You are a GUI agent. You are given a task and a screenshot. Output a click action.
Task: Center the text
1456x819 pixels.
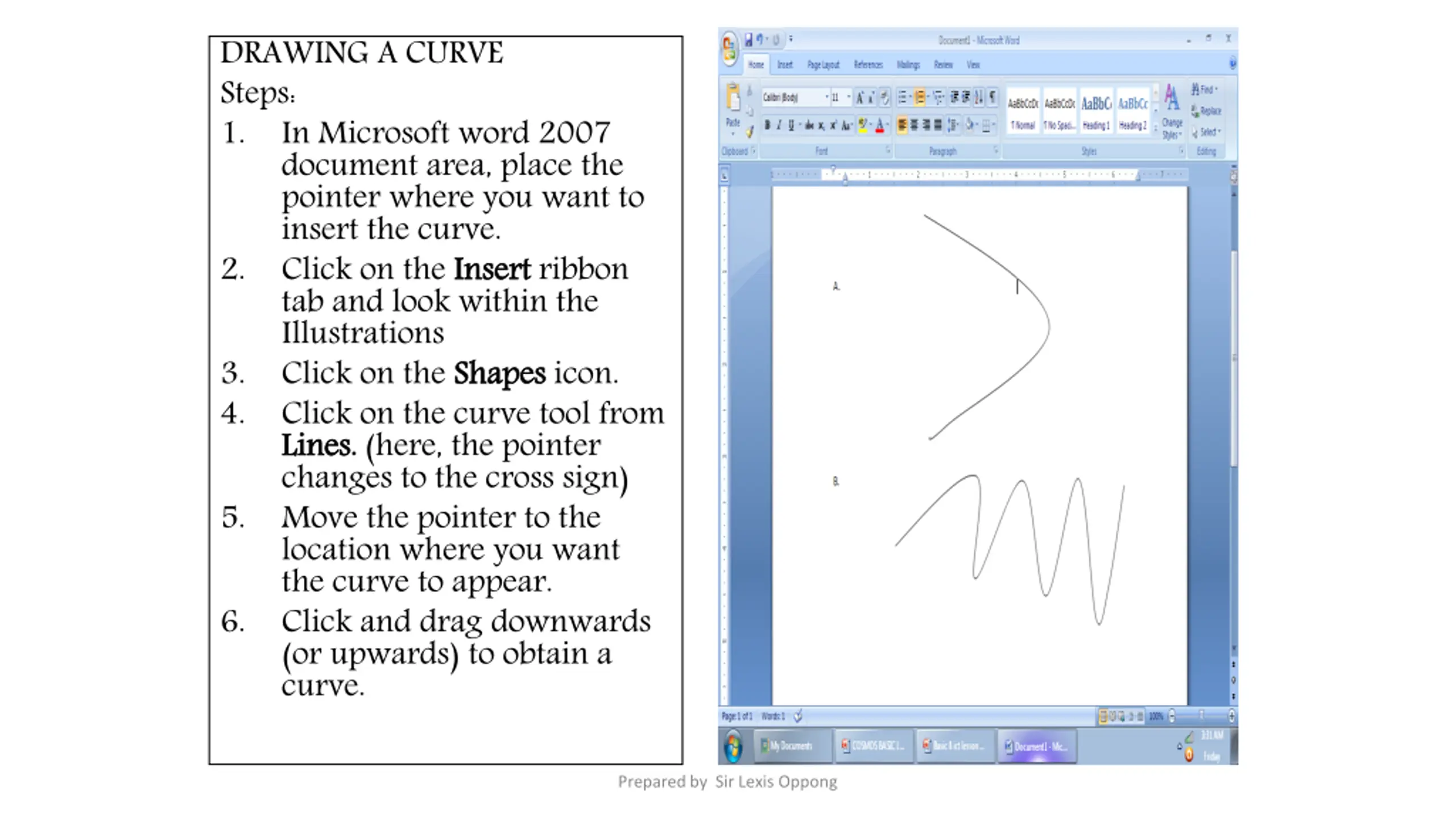click(914, 125)
